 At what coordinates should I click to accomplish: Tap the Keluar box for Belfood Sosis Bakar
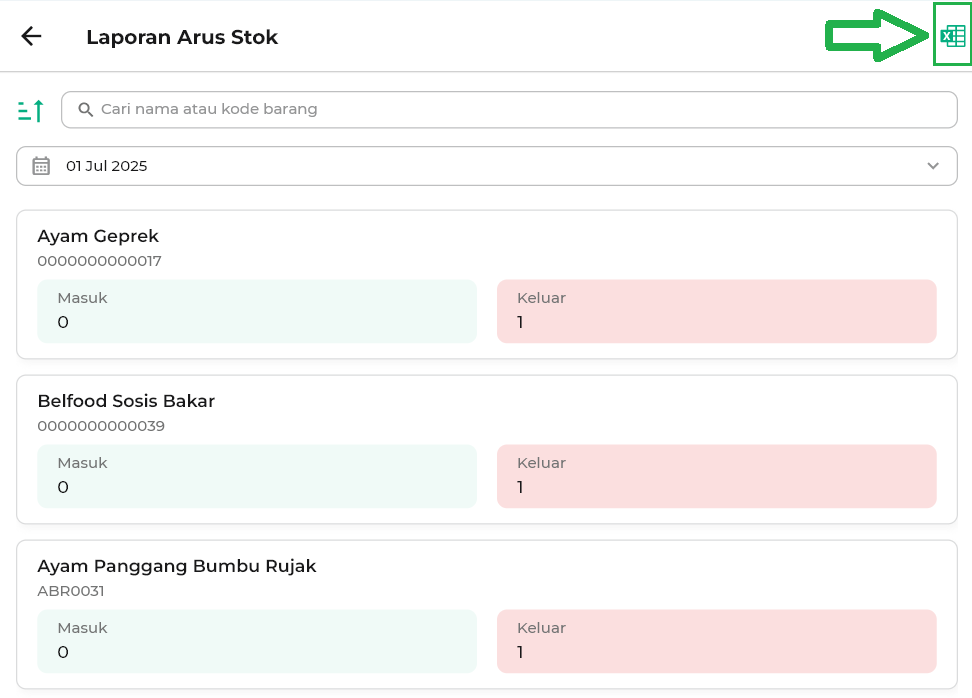(x=716, y=476)
